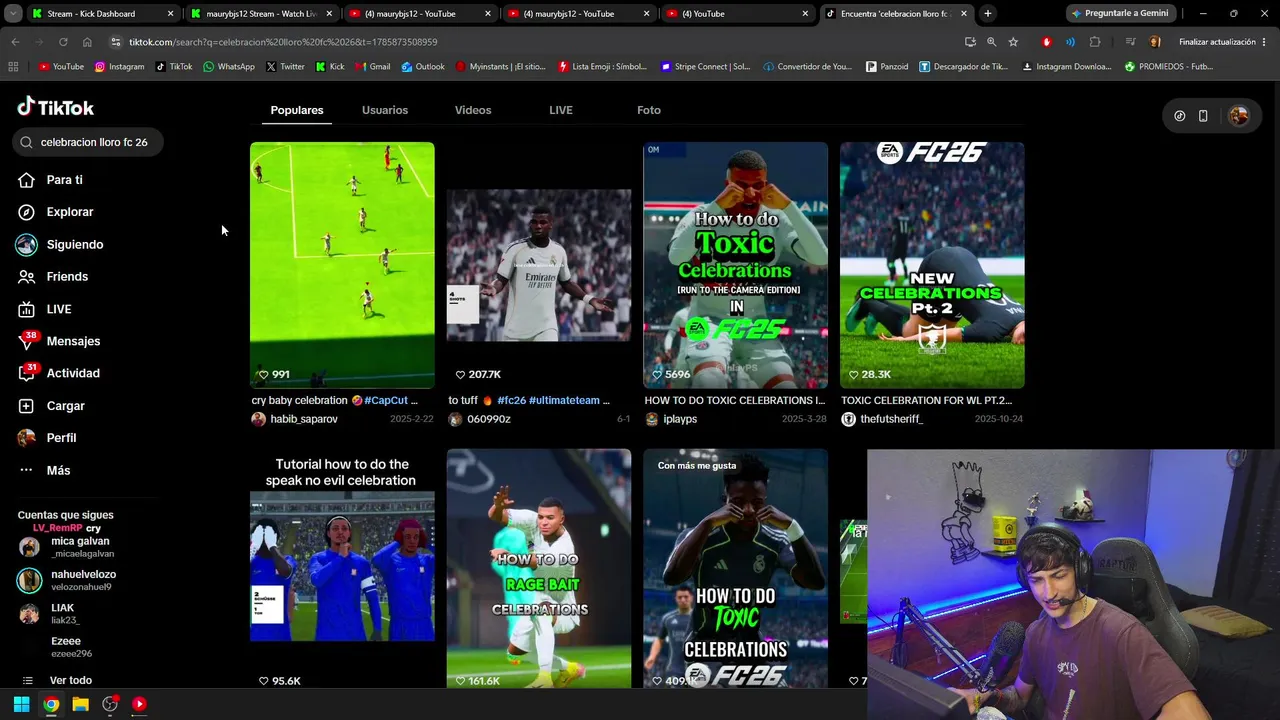Open the LIVE section in the sidebar

click(44, 309)
